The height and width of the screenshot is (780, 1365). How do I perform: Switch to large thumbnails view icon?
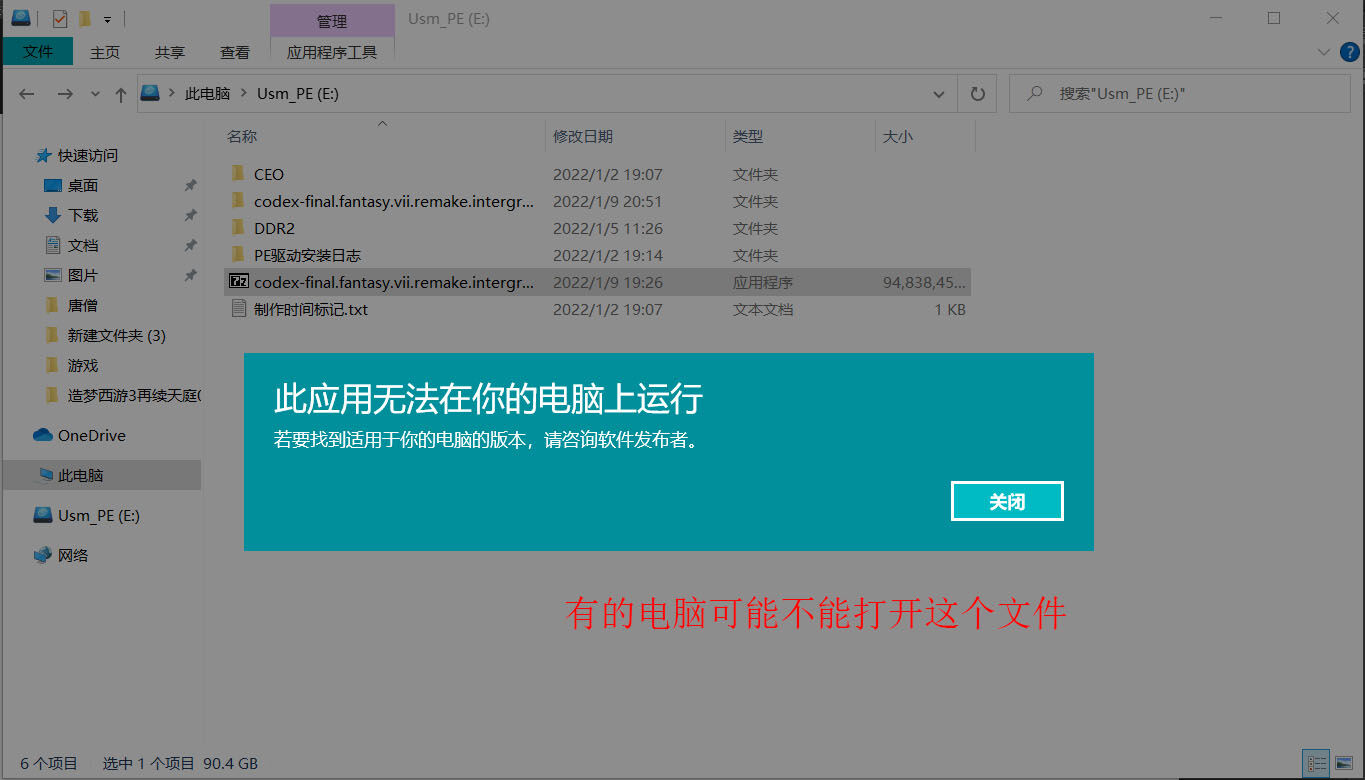[1344, 763]
